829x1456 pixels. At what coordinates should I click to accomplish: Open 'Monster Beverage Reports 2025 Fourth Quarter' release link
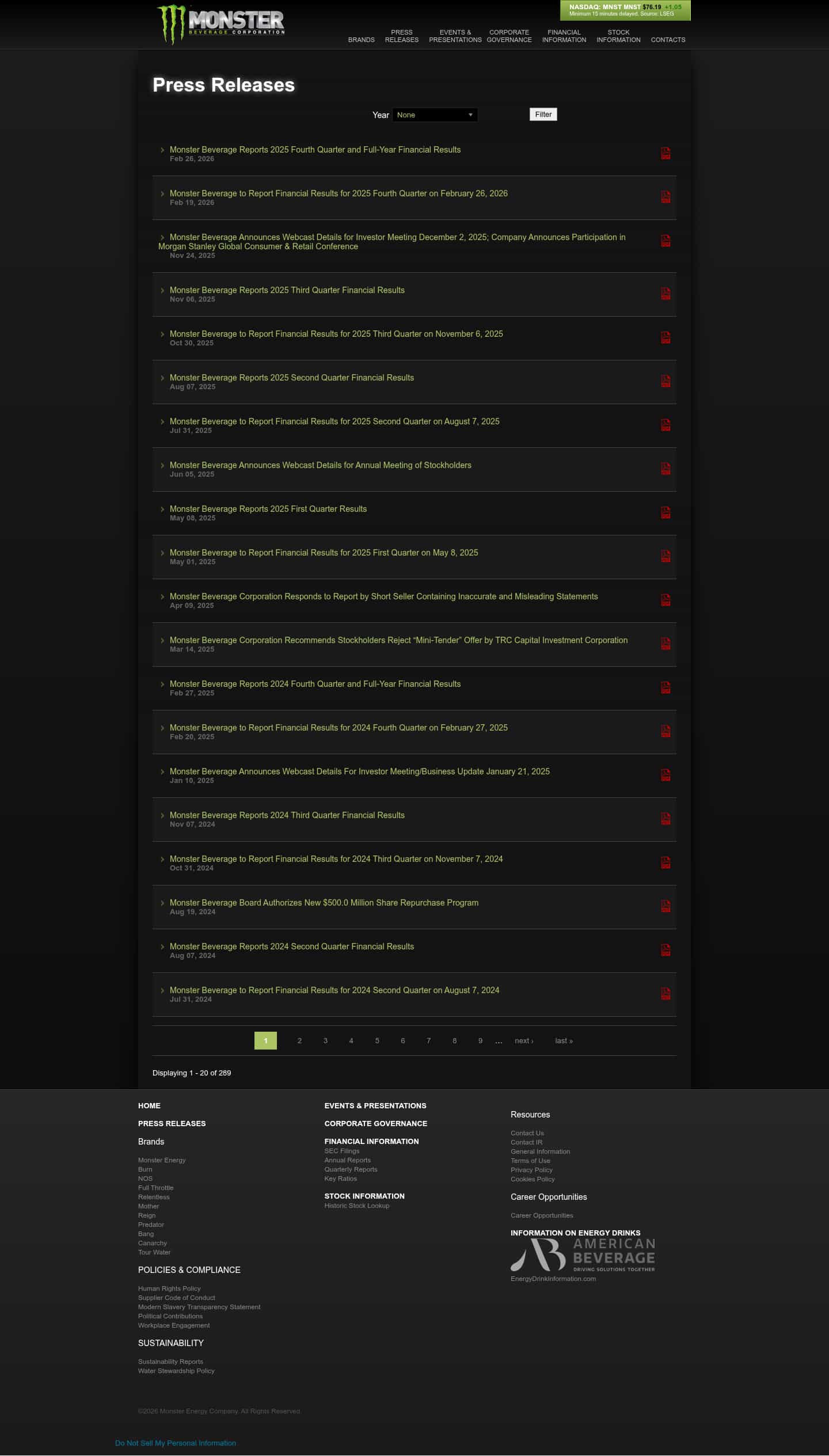pyautogui.click(x=315, y=150)
